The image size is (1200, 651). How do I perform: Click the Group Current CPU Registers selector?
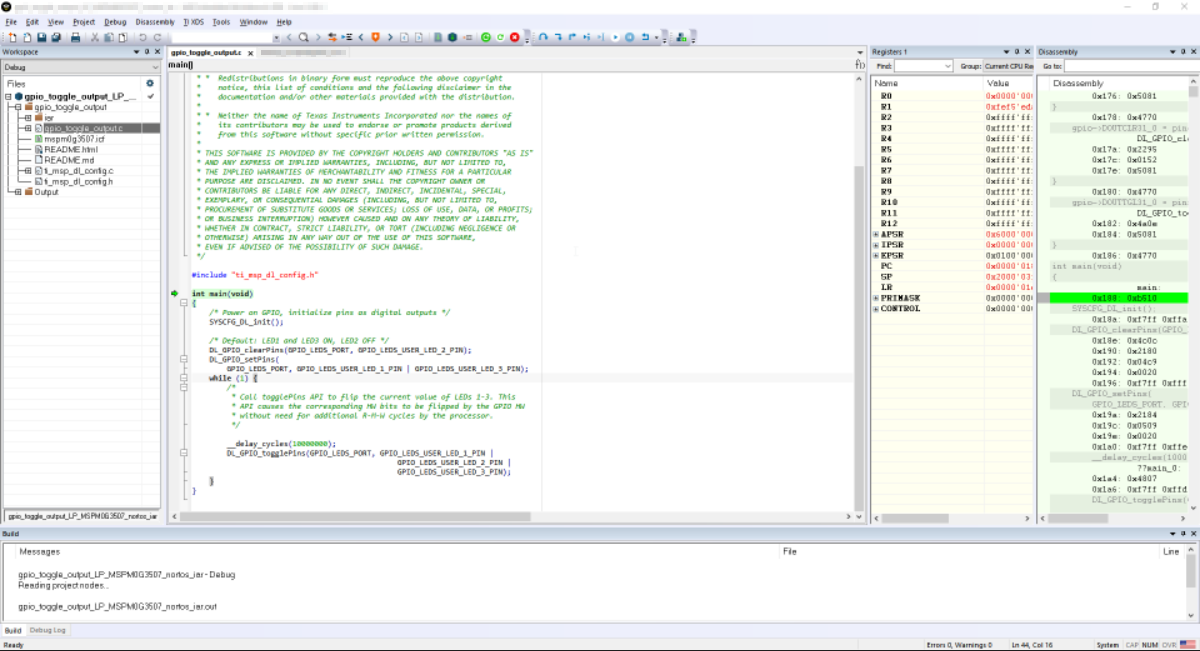1008,66
